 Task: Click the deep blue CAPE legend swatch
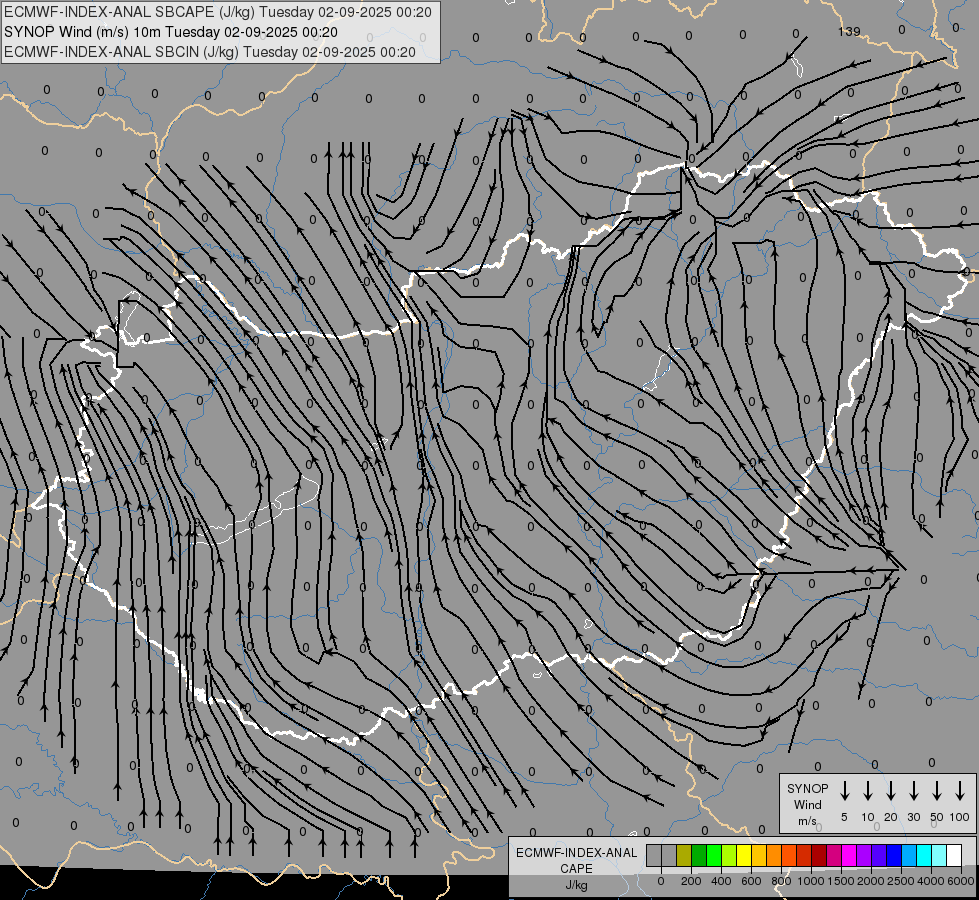coord(893,855)
